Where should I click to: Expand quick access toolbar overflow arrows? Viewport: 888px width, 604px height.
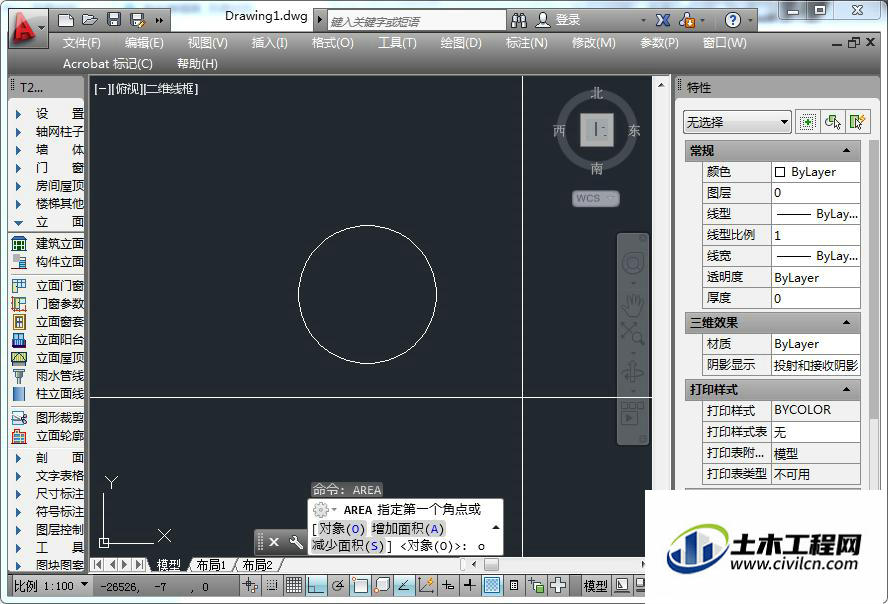(159, 21)
